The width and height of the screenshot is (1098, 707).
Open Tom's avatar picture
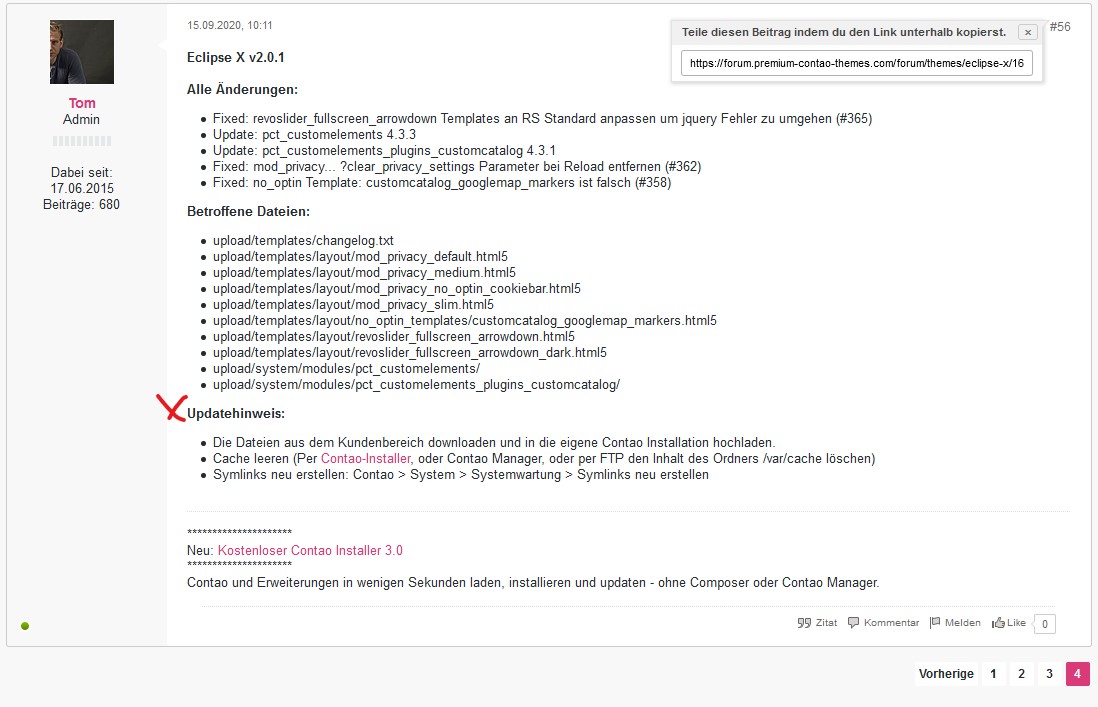(82, 52)
